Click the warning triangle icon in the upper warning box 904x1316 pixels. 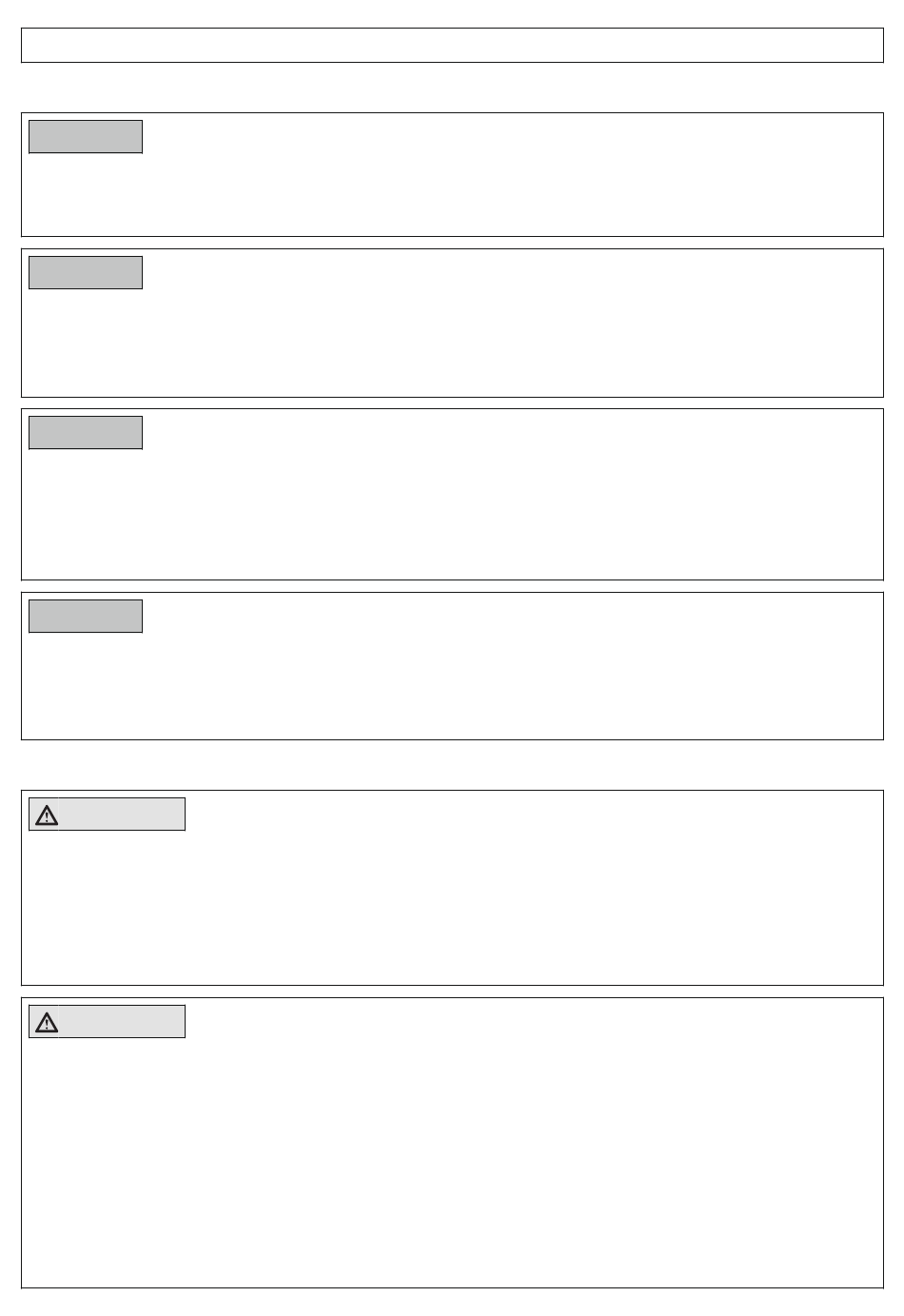tap(47, 815)
